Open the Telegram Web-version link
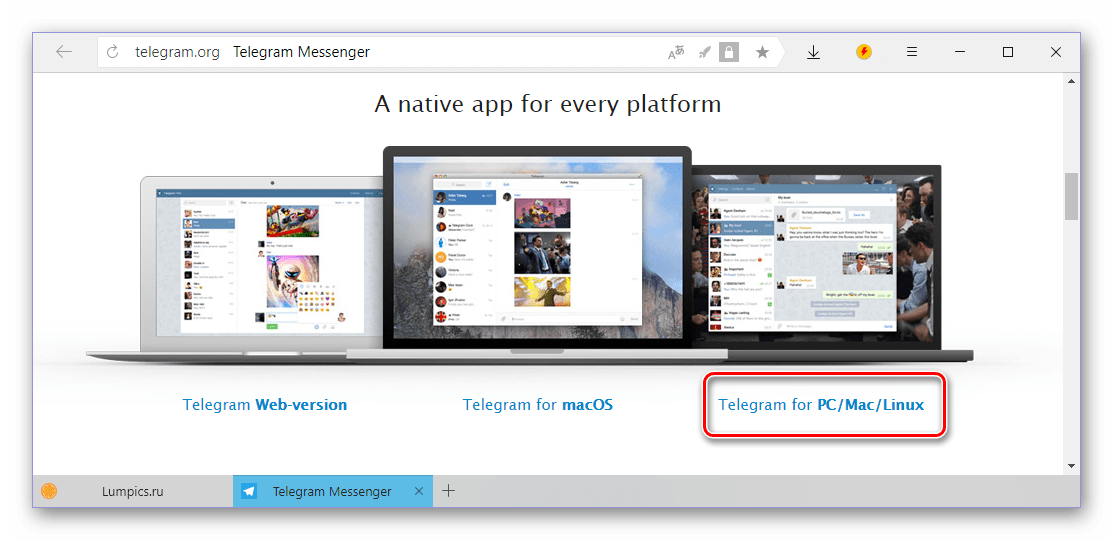The width and height of the screenshot is (1113, 540). coord(265,405)
